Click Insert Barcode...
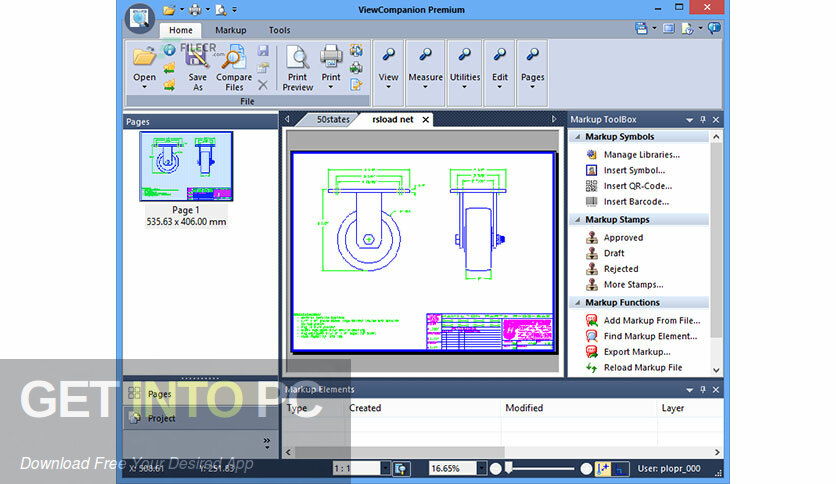The image size is (836, 484). 628,201
